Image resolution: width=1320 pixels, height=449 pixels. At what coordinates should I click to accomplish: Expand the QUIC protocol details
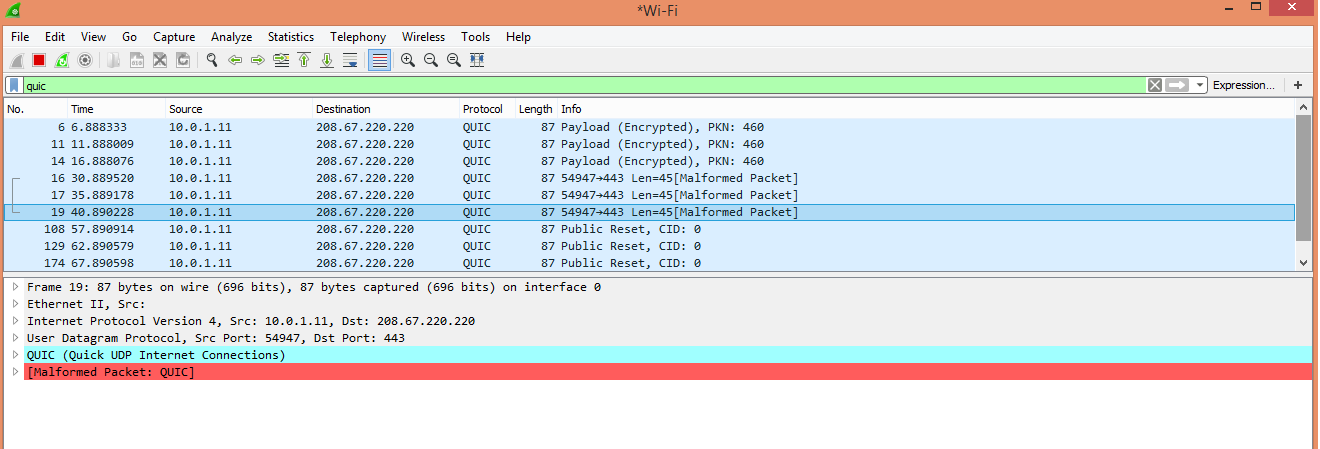16,355
